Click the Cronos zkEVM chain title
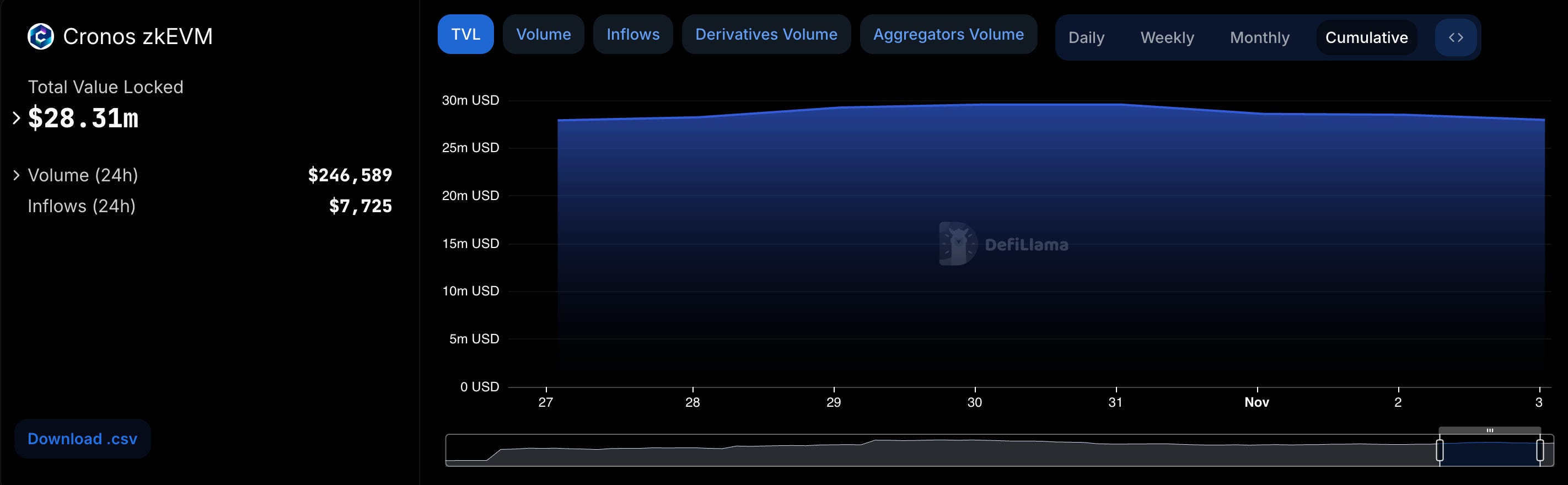The height and width of the screenshot is (485, 1568). pyautogui.click(x=138, y=36)
